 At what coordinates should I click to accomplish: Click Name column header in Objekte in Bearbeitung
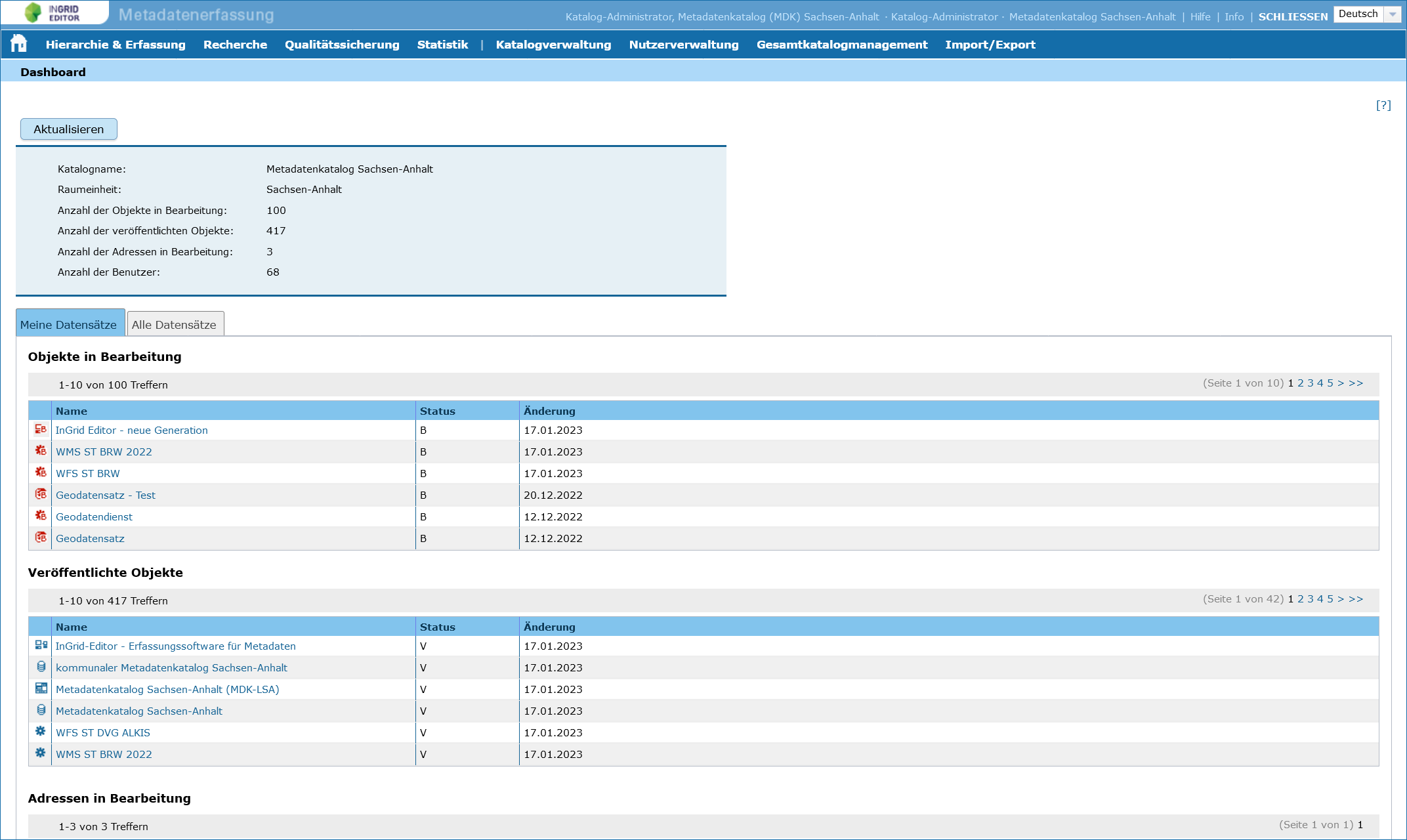tap(233, 411)
